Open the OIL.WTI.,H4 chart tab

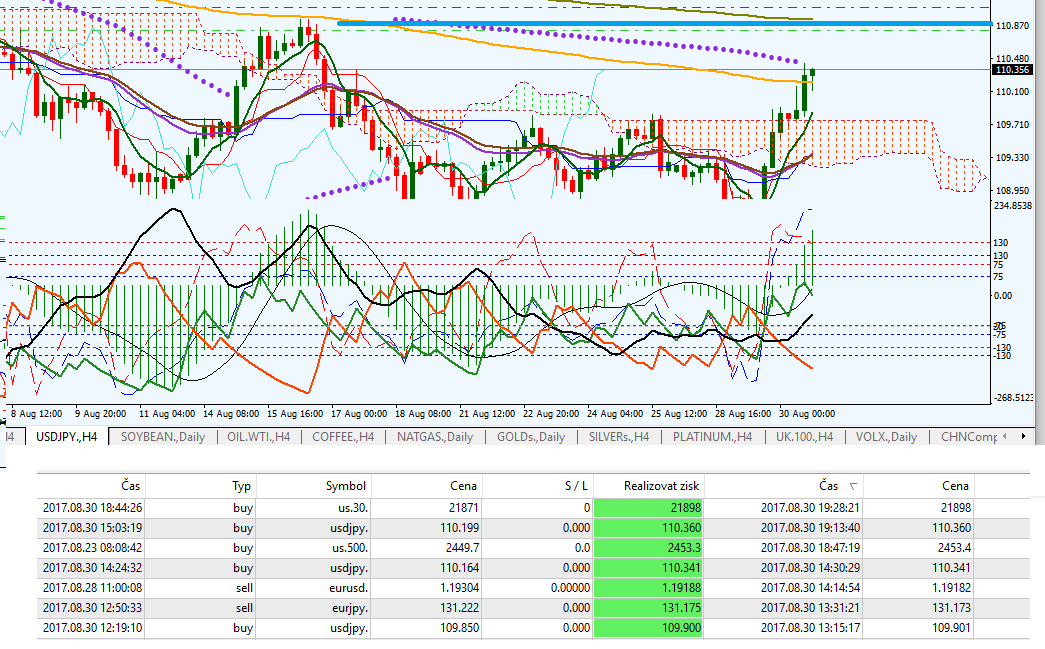click(258, 437)
